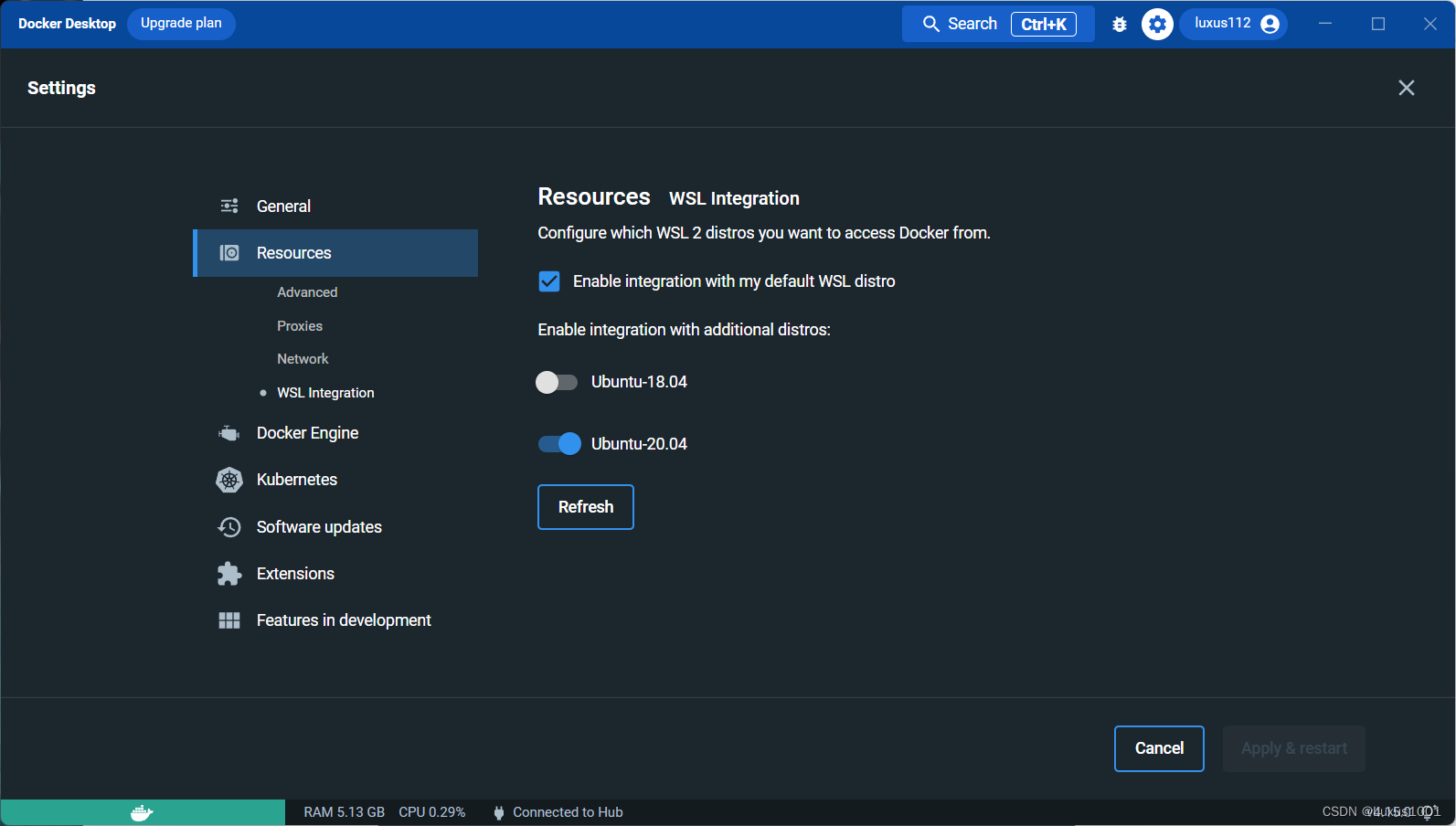Click the settings gear icon in header

click(1157, 24)
